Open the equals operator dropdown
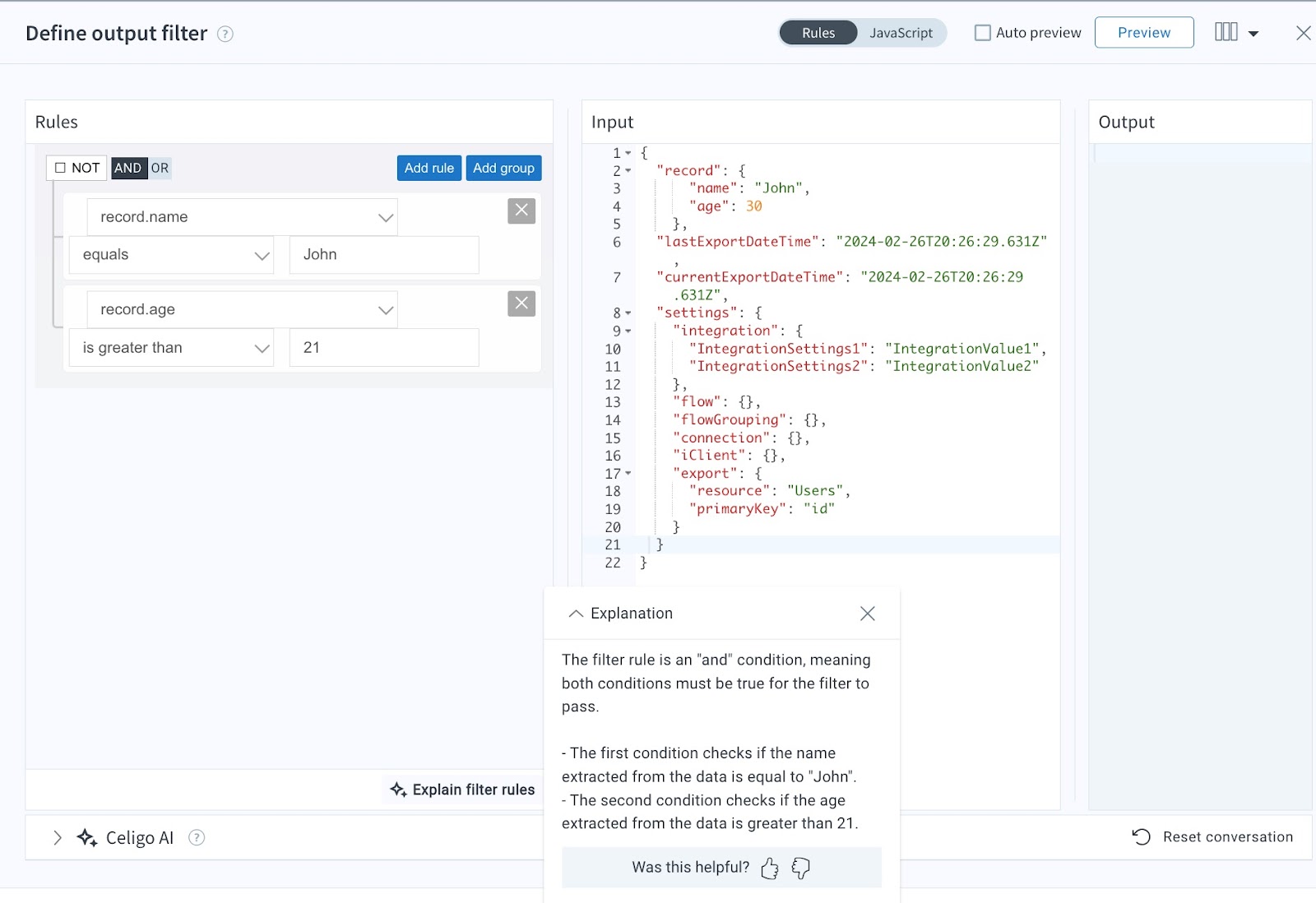 (x=171, y=255)
